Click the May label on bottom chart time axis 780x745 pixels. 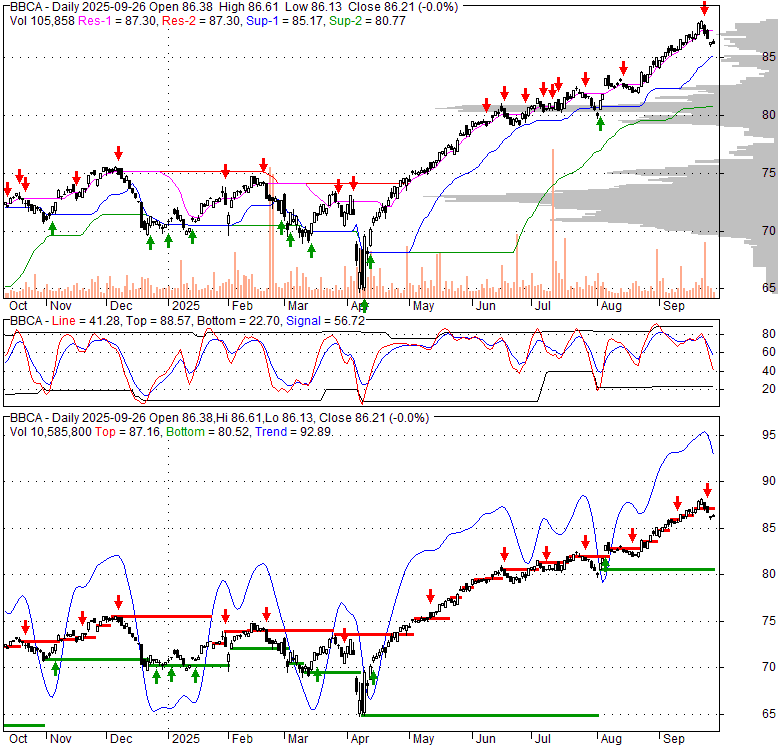pos(423,739)
